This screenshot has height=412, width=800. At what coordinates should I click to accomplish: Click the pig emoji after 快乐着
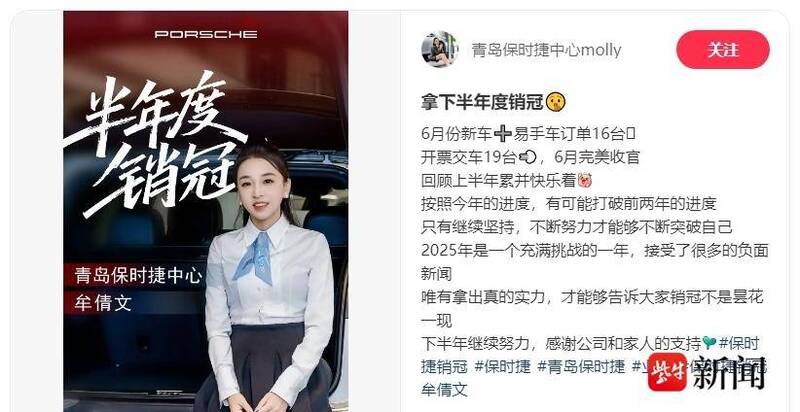click(x=585, y=180)
